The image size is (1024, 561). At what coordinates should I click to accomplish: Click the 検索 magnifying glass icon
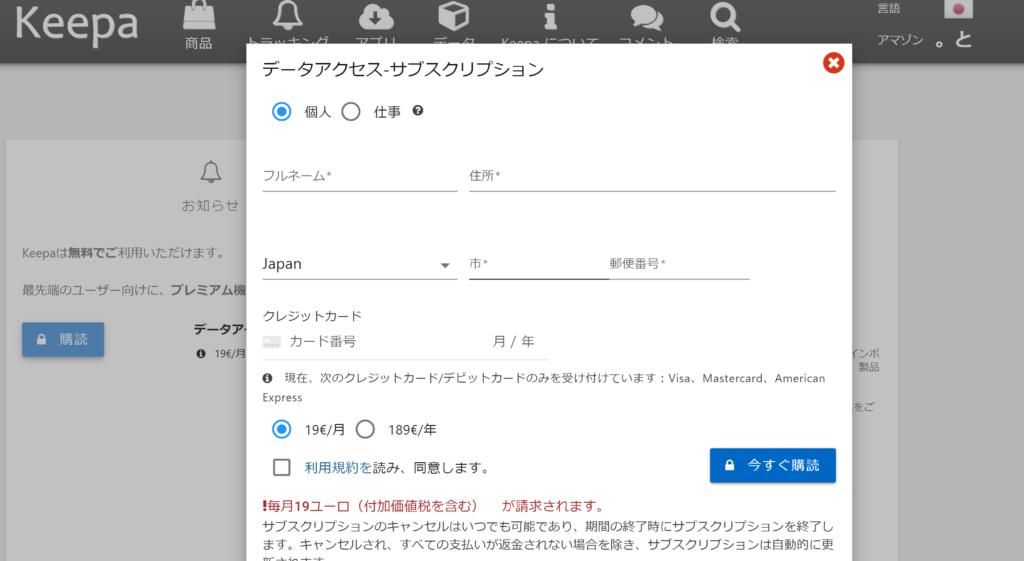(x=724, y=16)
